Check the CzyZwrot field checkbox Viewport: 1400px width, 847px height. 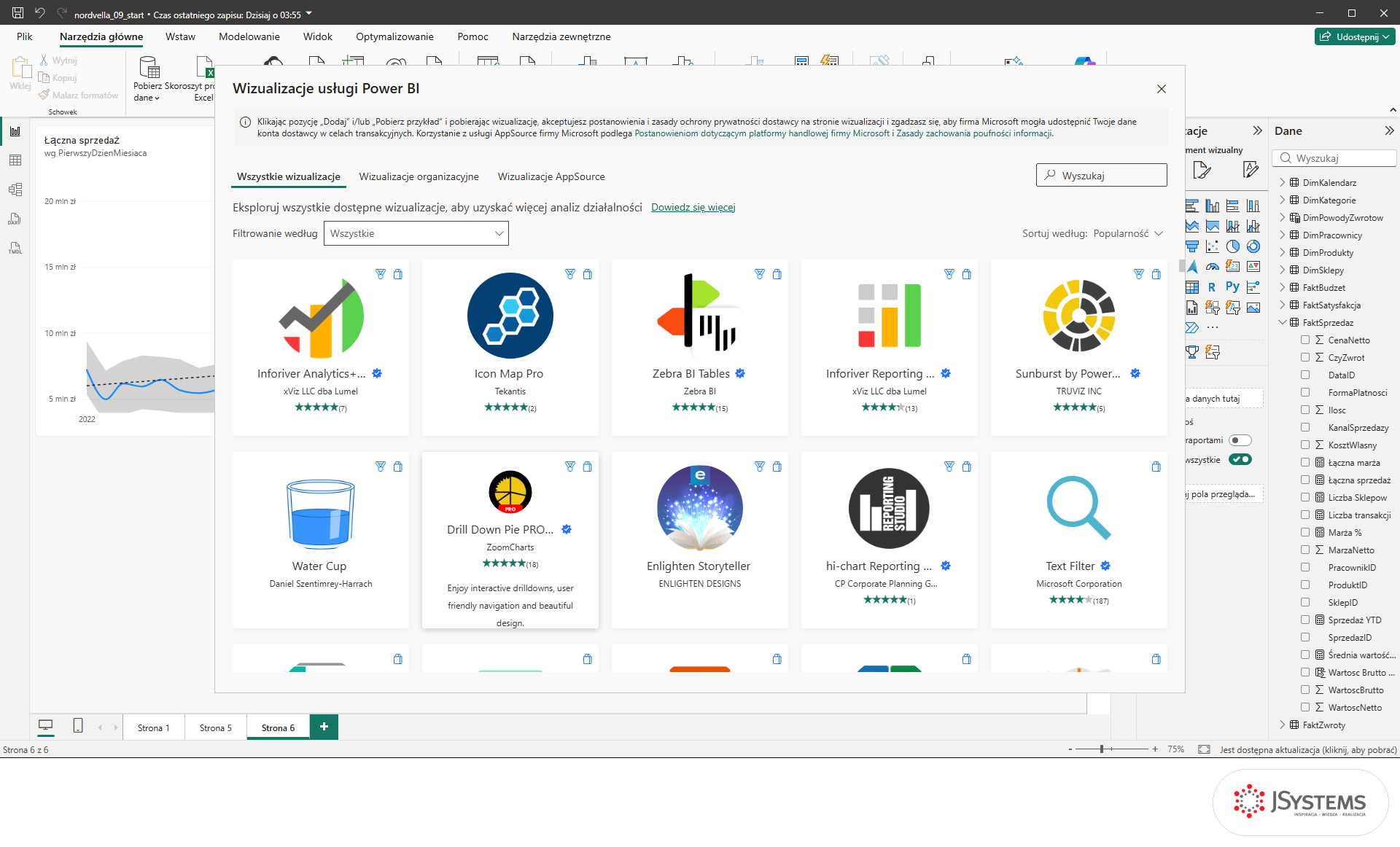[x=1306, y=357]
